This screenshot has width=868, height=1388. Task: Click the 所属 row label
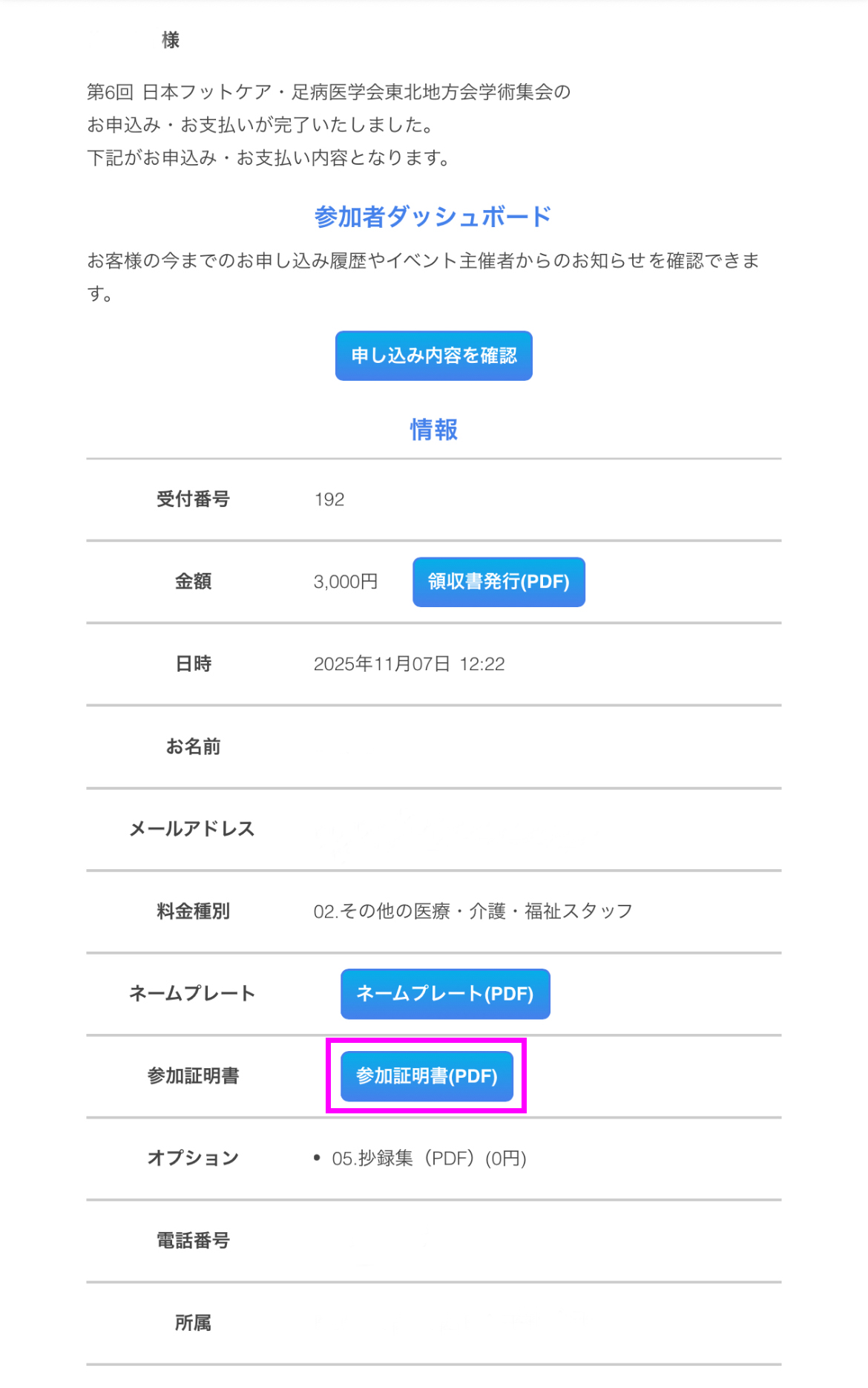(193, 1323)
